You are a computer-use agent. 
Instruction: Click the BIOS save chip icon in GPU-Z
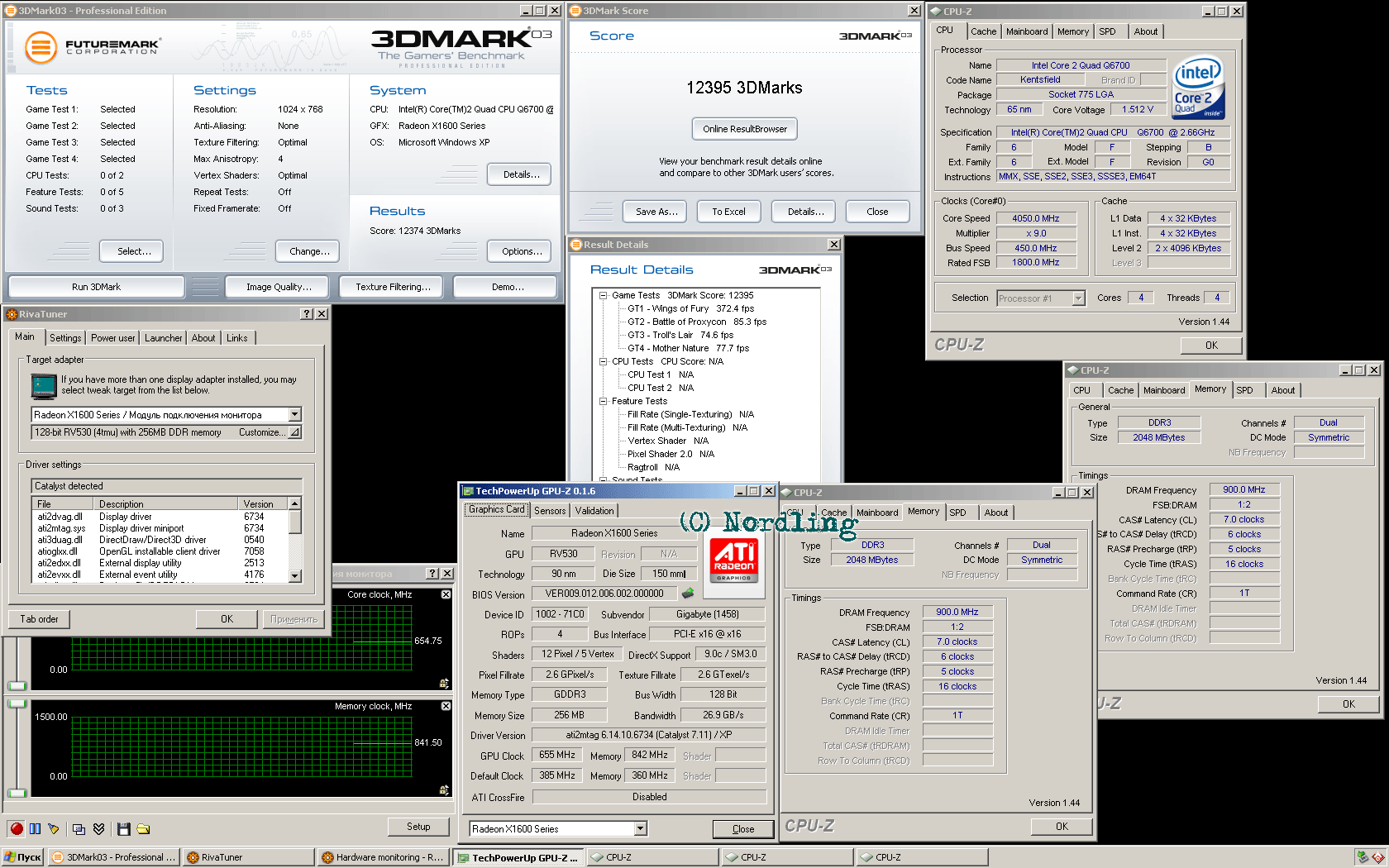coord(687,594)
